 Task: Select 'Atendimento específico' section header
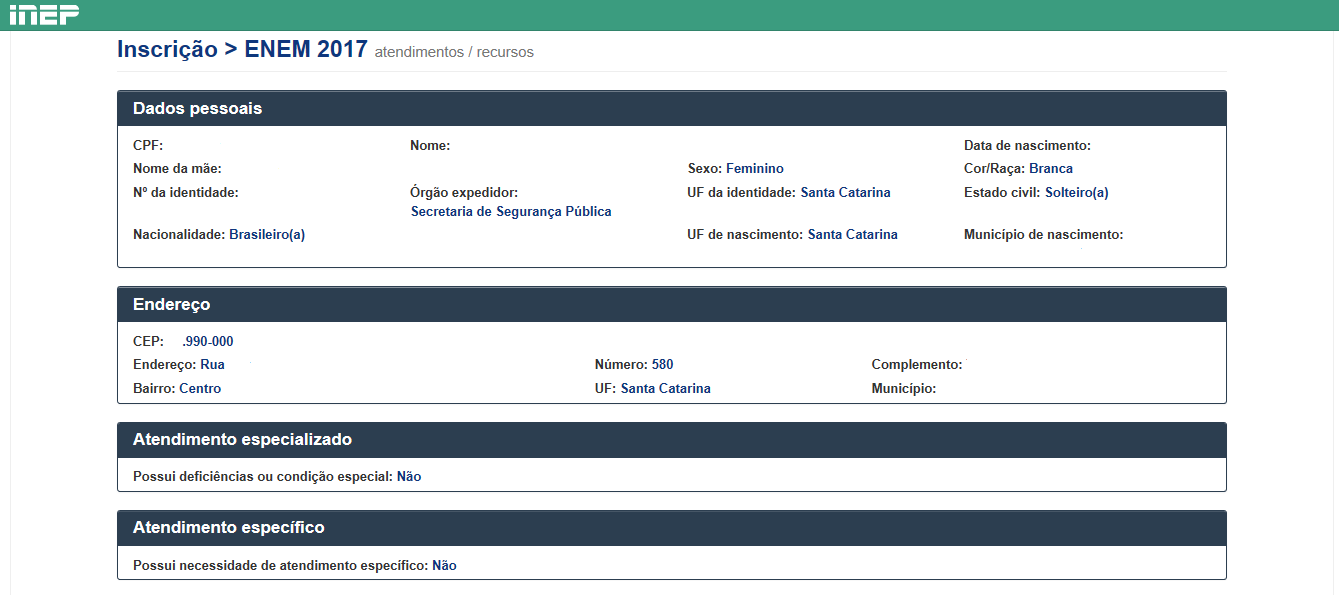pos(672,528)
